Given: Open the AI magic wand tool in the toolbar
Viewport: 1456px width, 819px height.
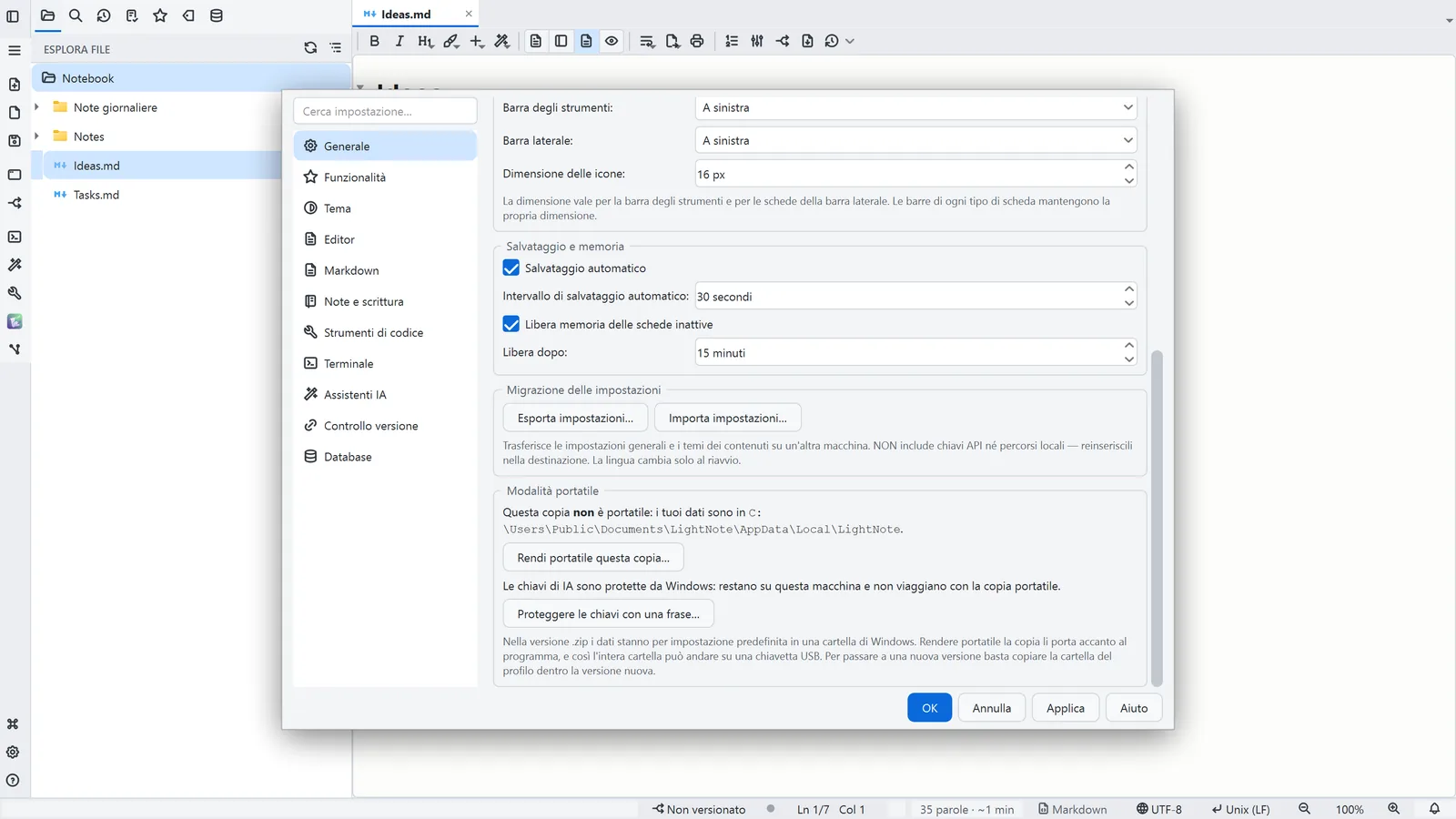Looking at the screenshot, I should point(501,41).
